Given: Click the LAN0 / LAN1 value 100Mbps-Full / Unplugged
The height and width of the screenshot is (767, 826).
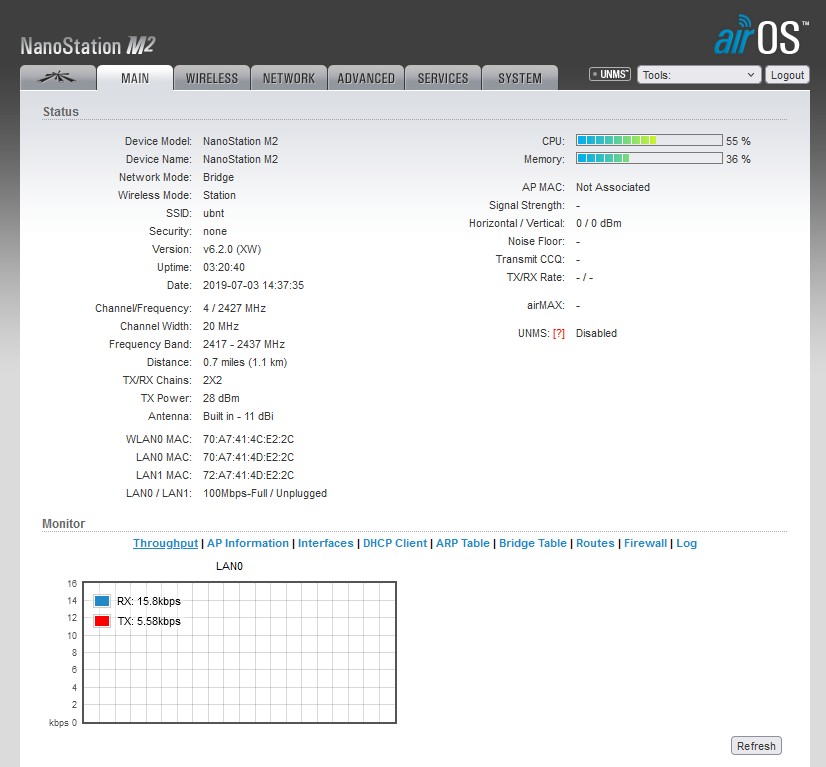Looking at the screenshot, I should click(265, 494).
